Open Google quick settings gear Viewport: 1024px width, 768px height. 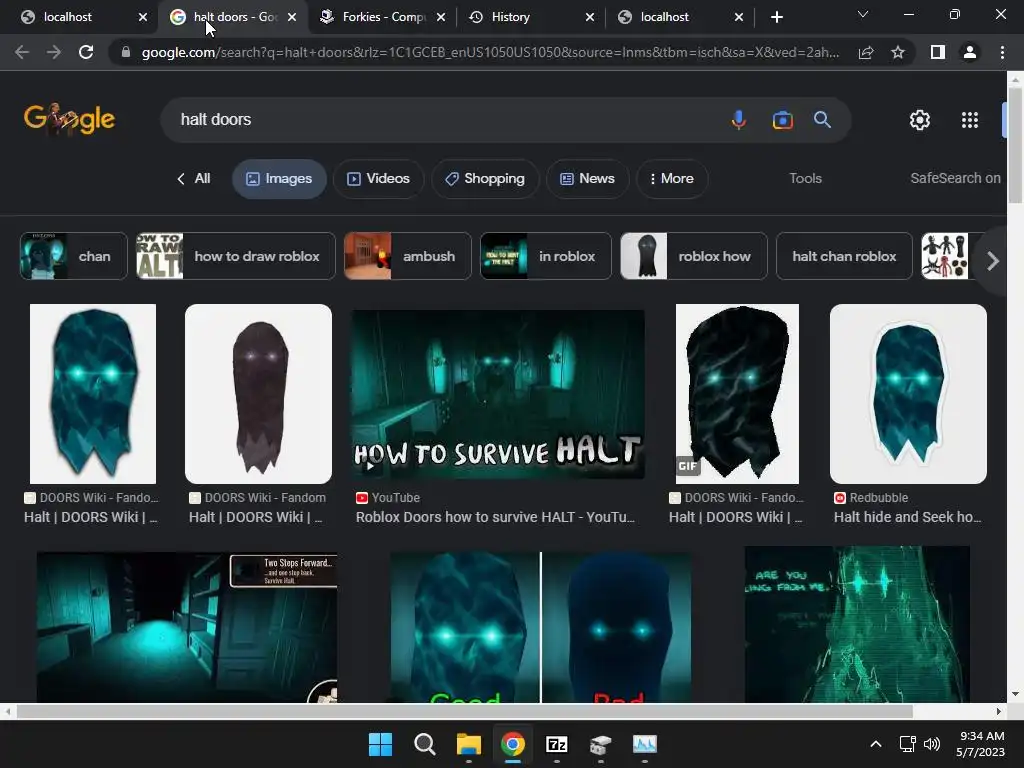coord(920,120)
